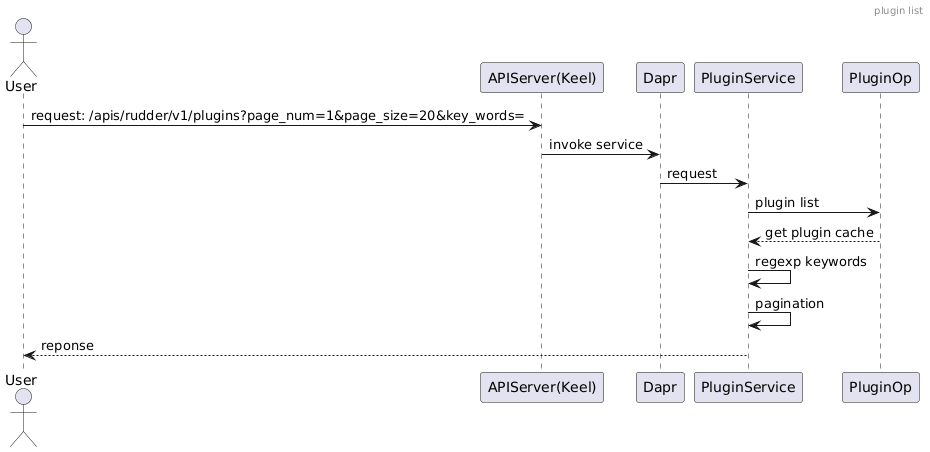Select the 'regexp keywords' self-message label
The height and width of the screenshot is (452, 930).
point(811,261)
